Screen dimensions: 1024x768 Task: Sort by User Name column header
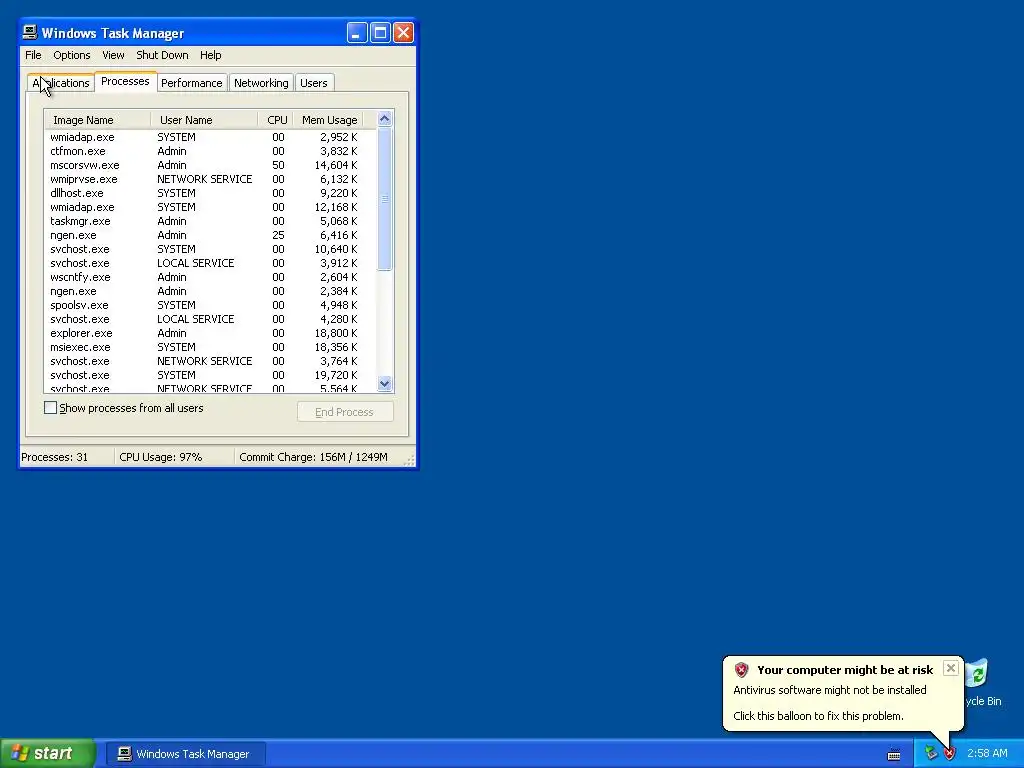coord(204,120)
